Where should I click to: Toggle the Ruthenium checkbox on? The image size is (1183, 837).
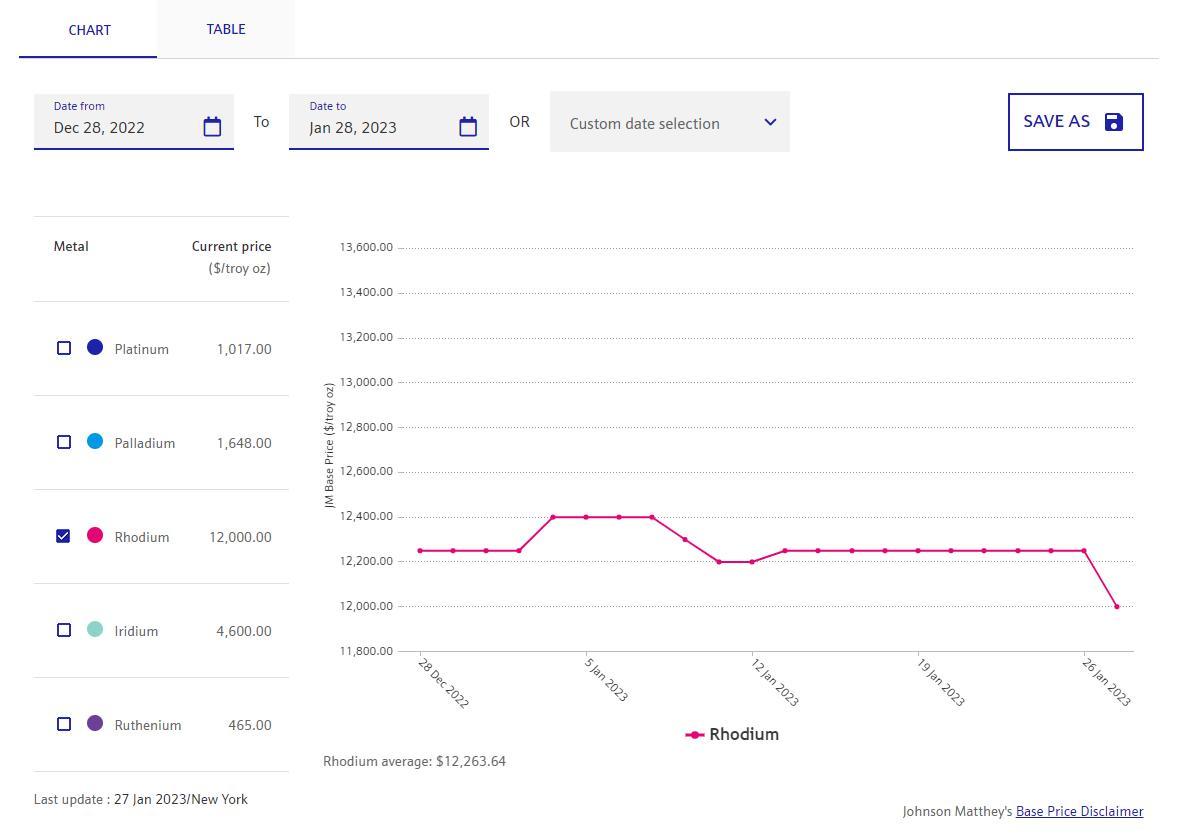tap(64, 724)
